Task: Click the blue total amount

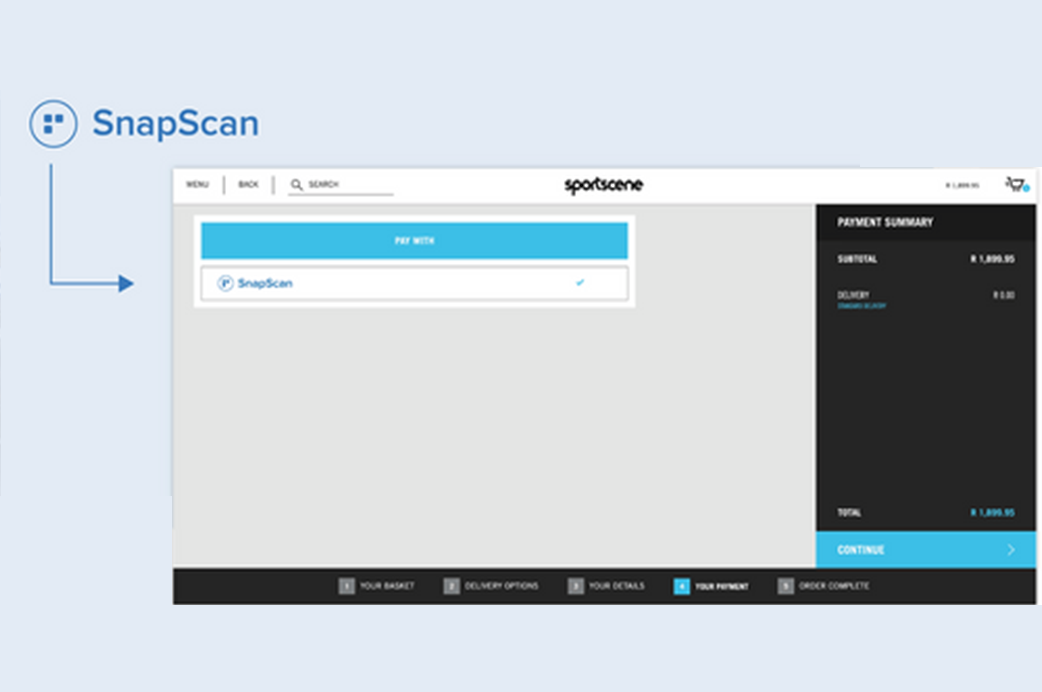Action: click(993, 513)
